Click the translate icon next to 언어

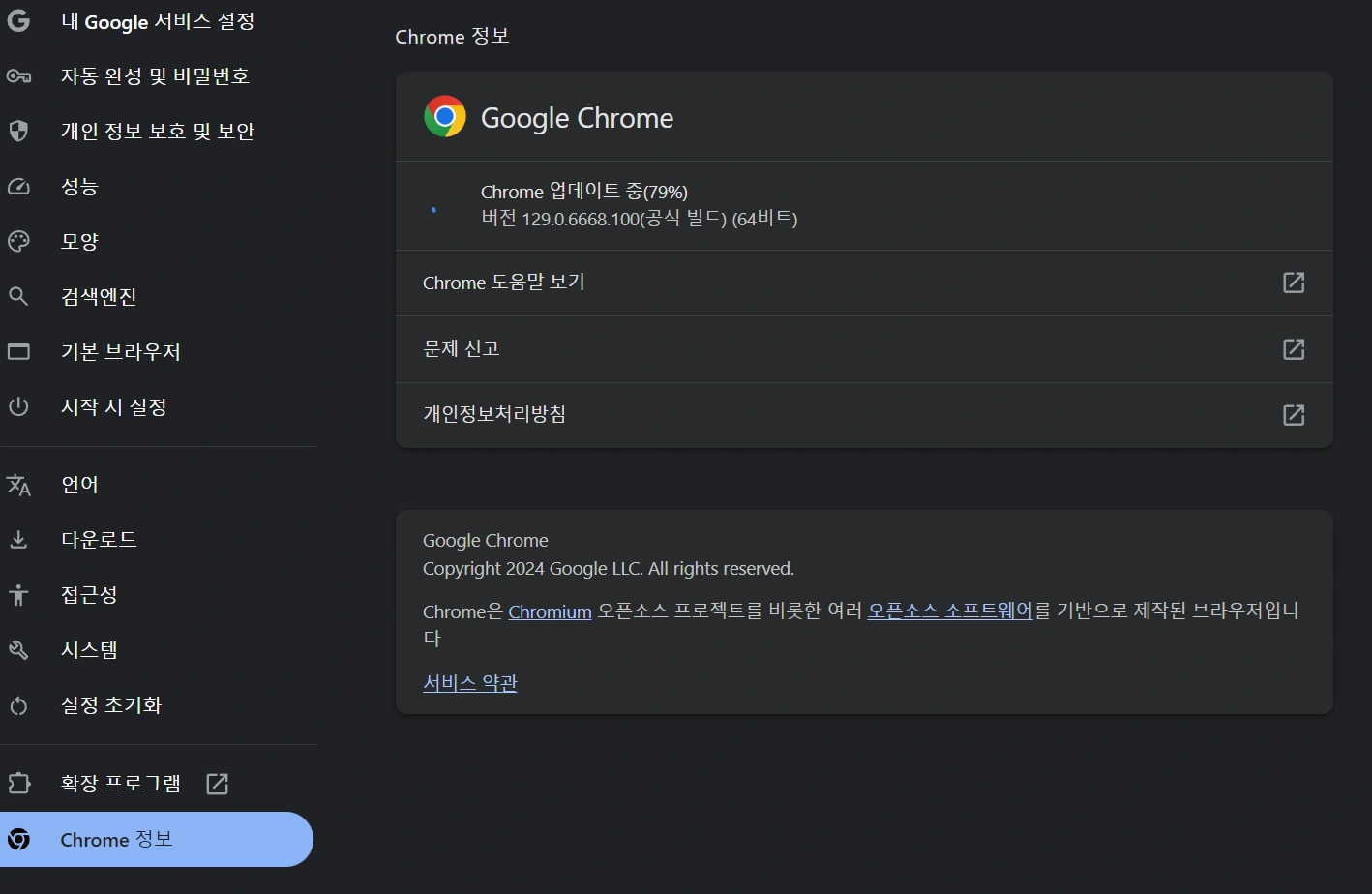coord(18,485)
